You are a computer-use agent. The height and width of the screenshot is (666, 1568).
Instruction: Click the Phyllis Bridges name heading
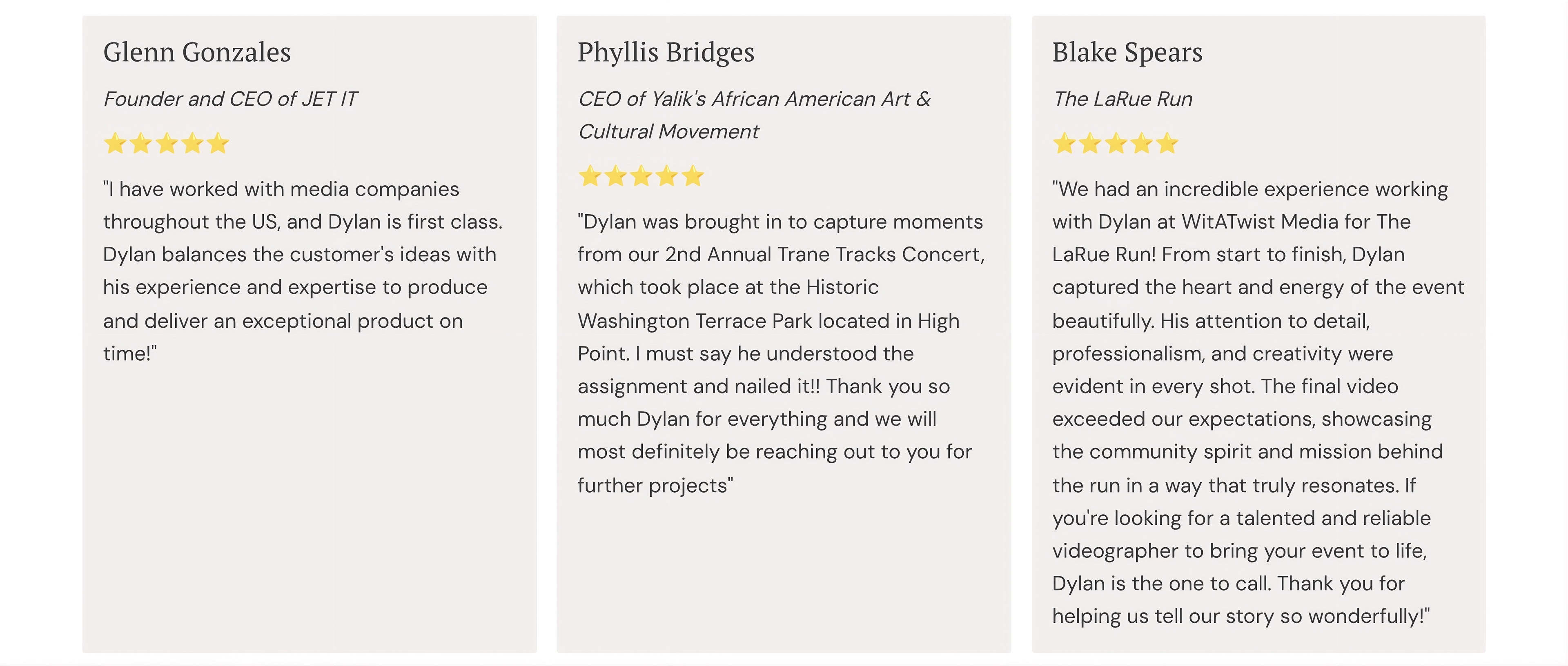coord(665,52)
